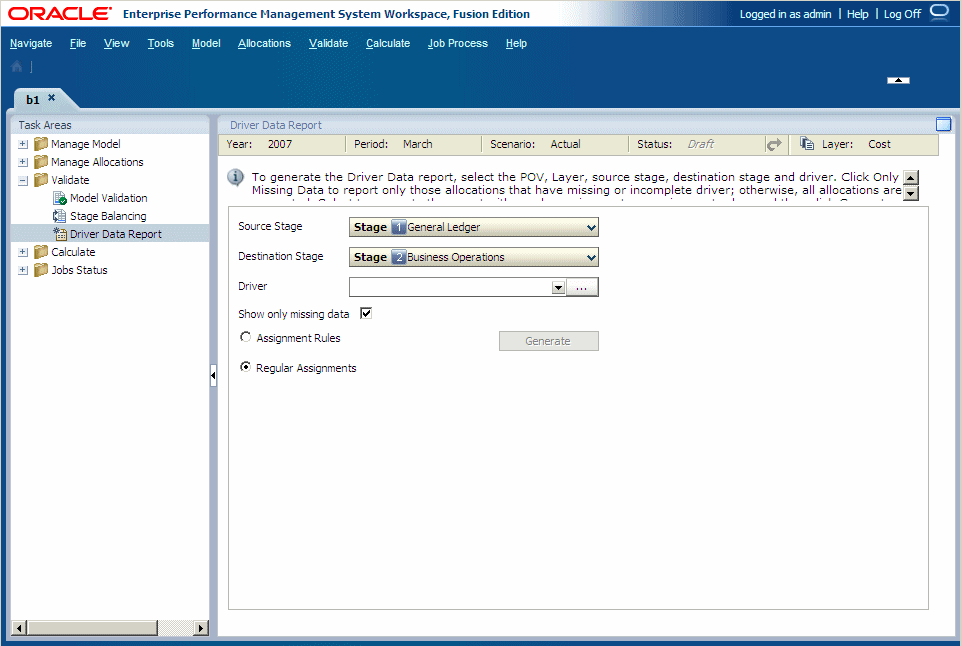This screenshot has width=962, height=646.
Task: Click the information icon above the instructions
Action: click(236, 178)
